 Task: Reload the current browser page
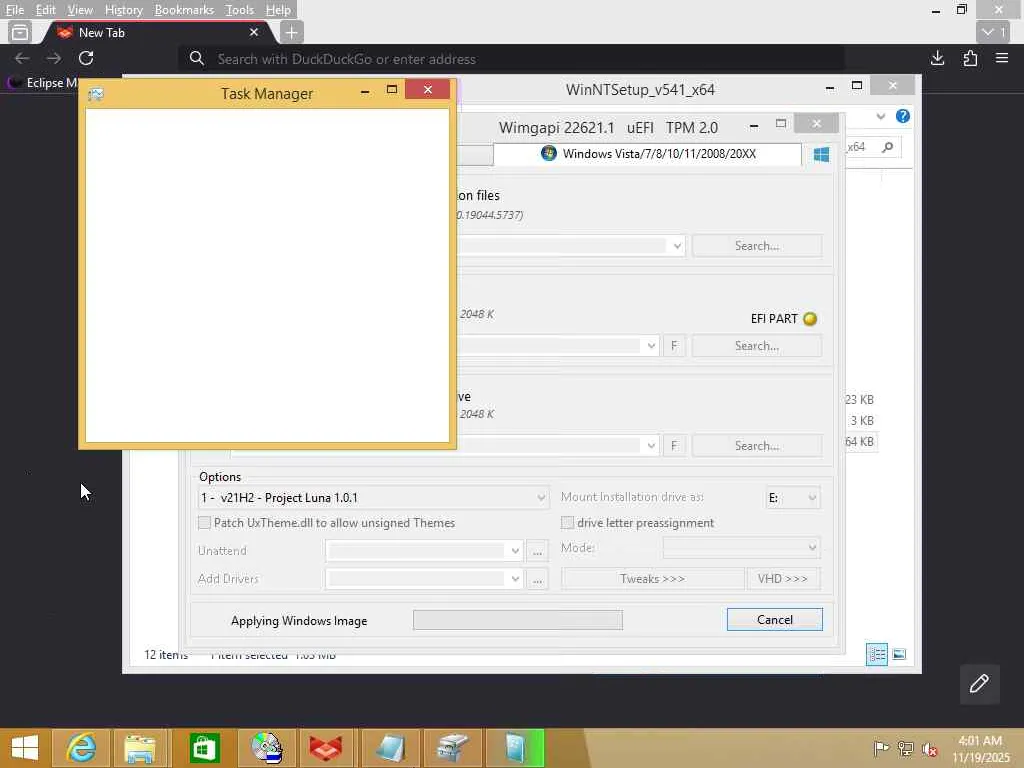coord(86,58)
